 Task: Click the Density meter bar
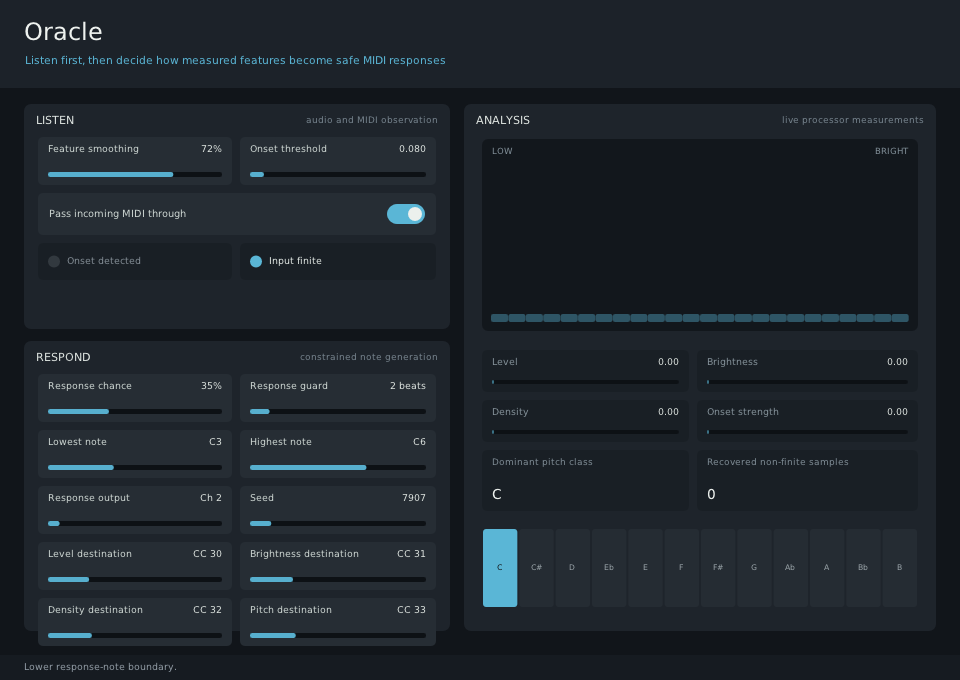click(x=585, y=432)
